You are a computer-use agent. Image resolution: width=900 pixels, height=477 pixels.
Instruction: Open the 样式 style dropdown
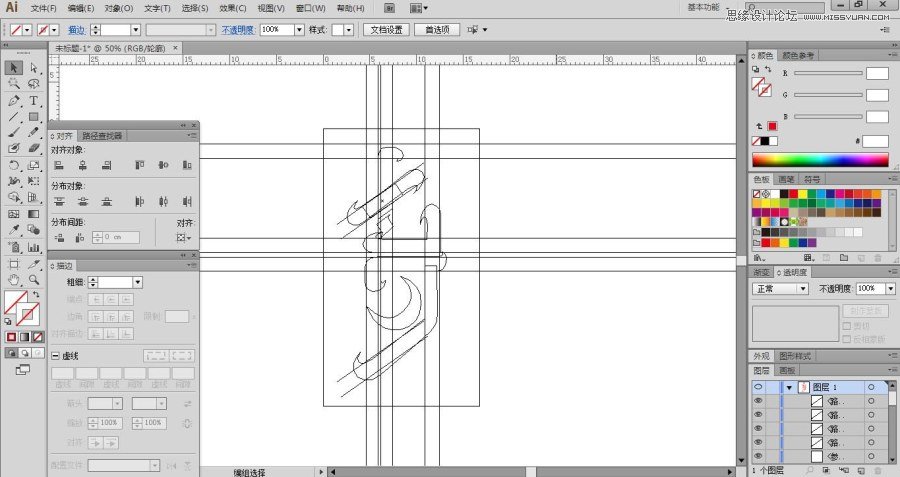pos(349,30)
